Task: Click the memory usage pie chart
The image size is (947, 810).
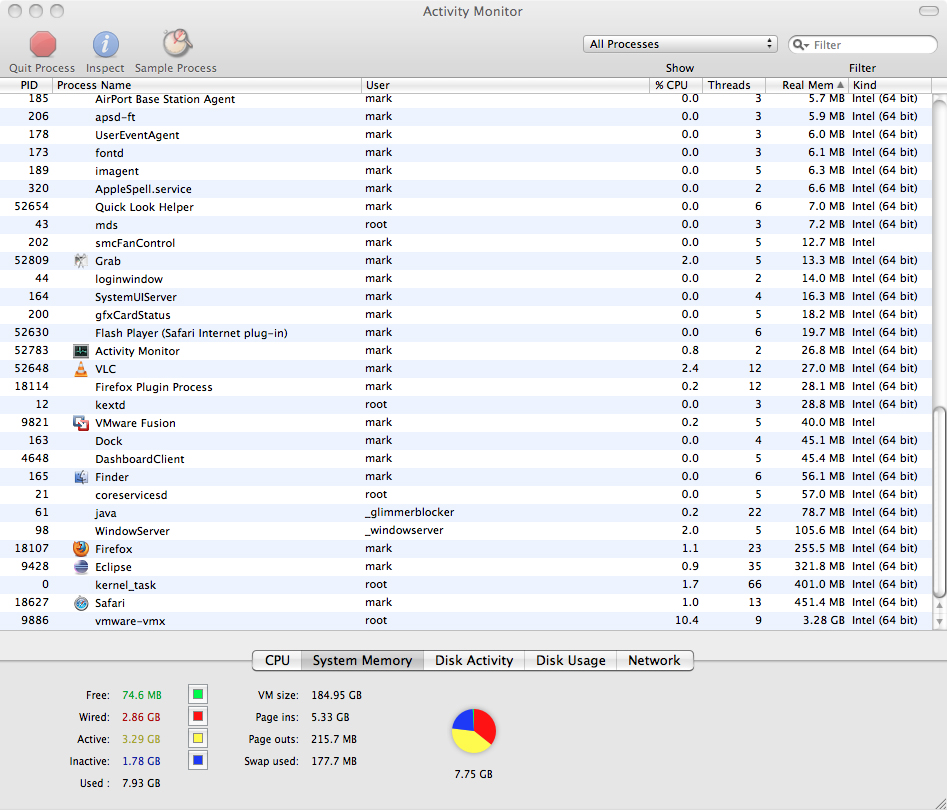Action: tap(474, 731)
